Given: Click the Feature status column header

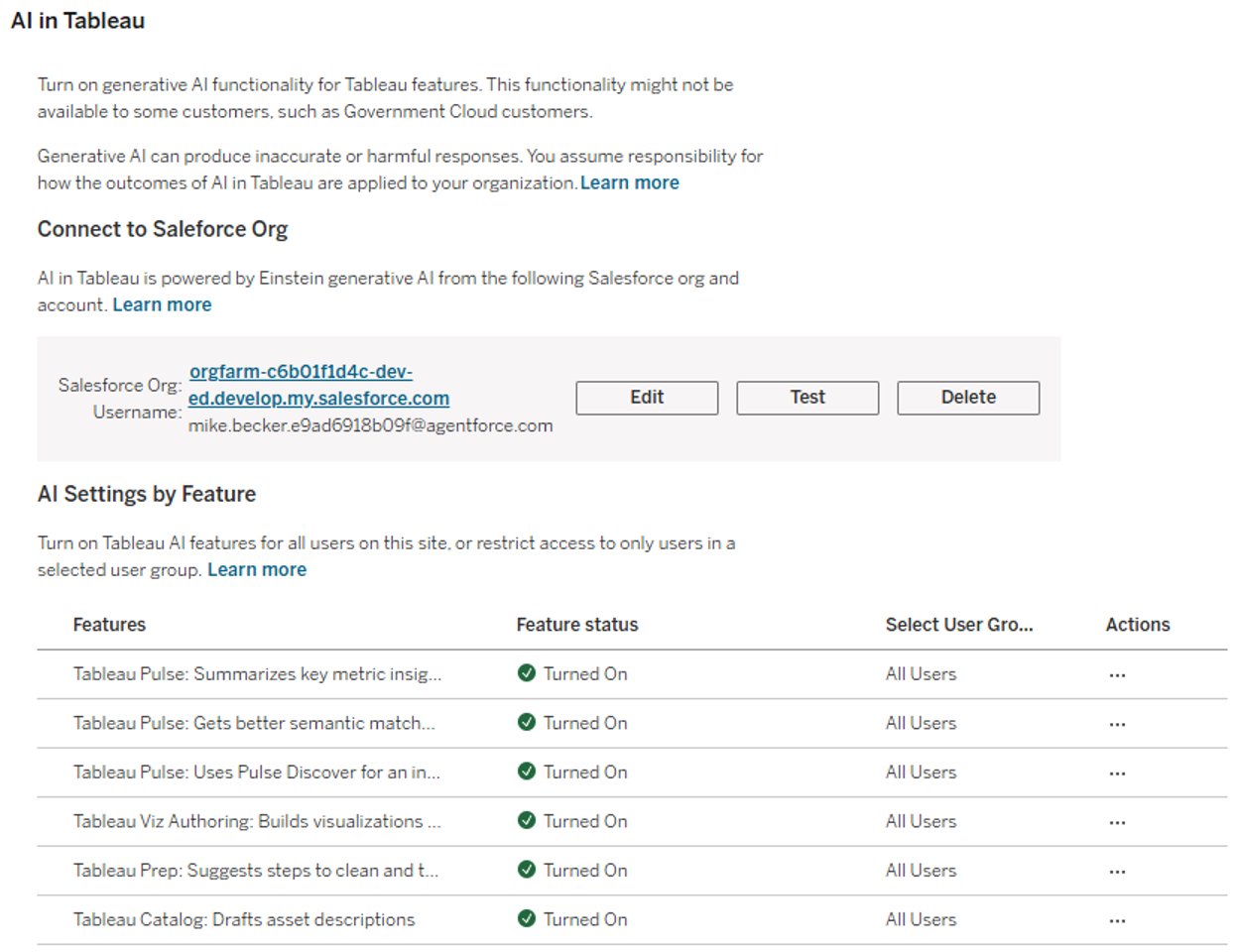Looking at the screenshot, I should [x=577, y=625].
